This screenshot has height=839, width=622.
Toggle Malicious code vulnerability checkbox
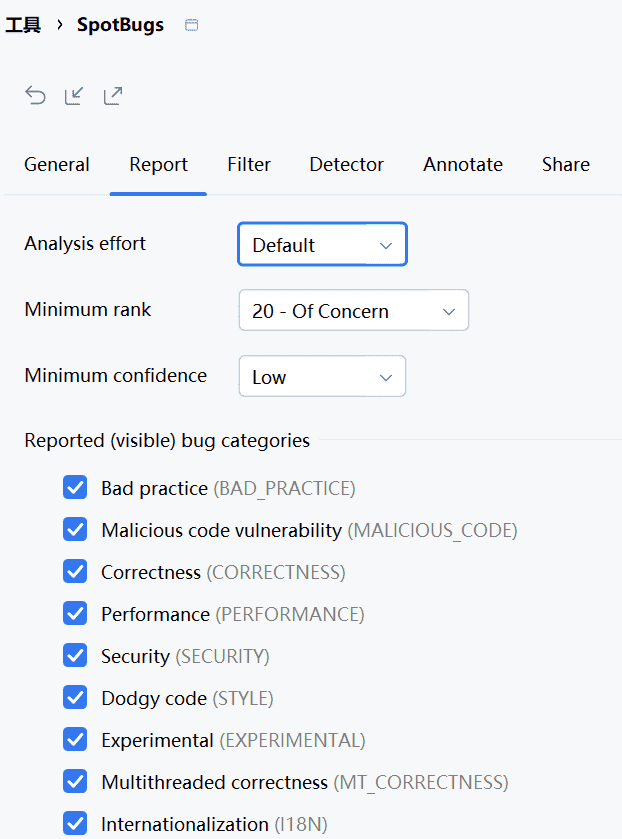(75, 530)
